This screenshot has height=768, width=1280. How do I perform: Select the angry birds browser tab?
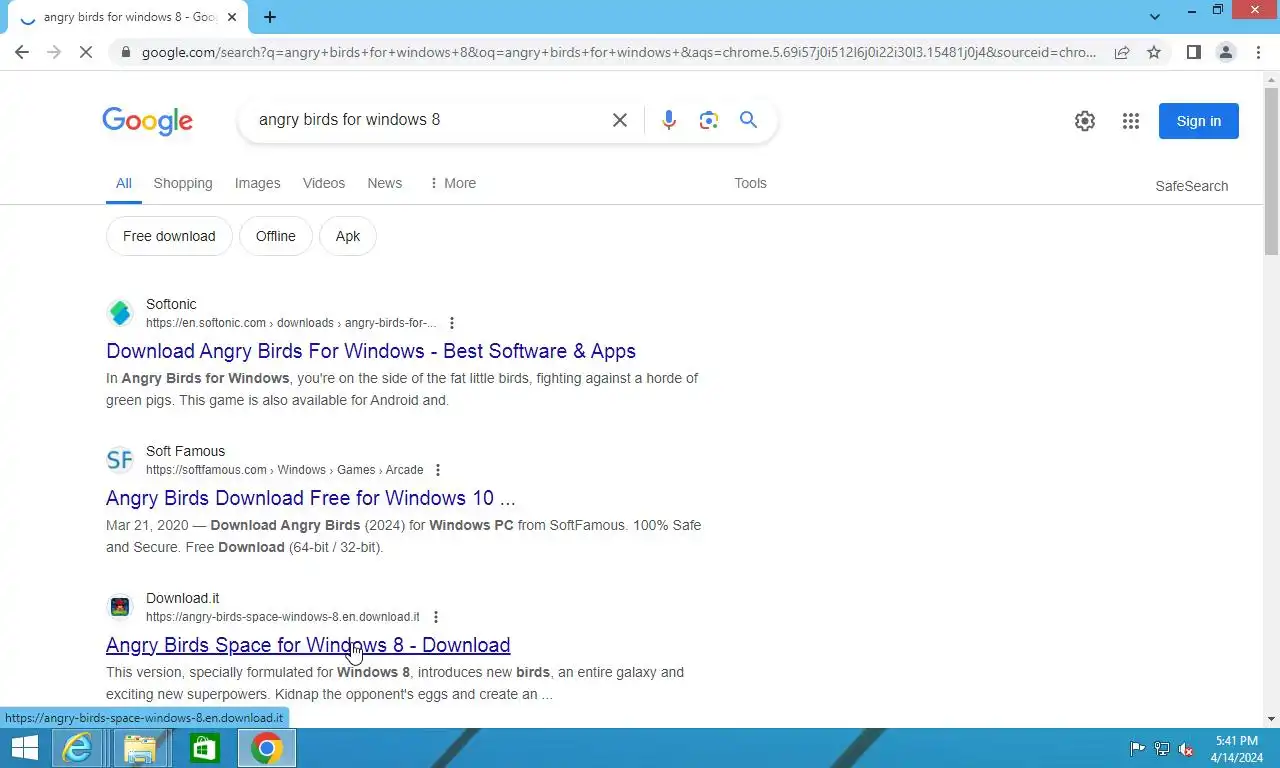[x=128, y=17]
